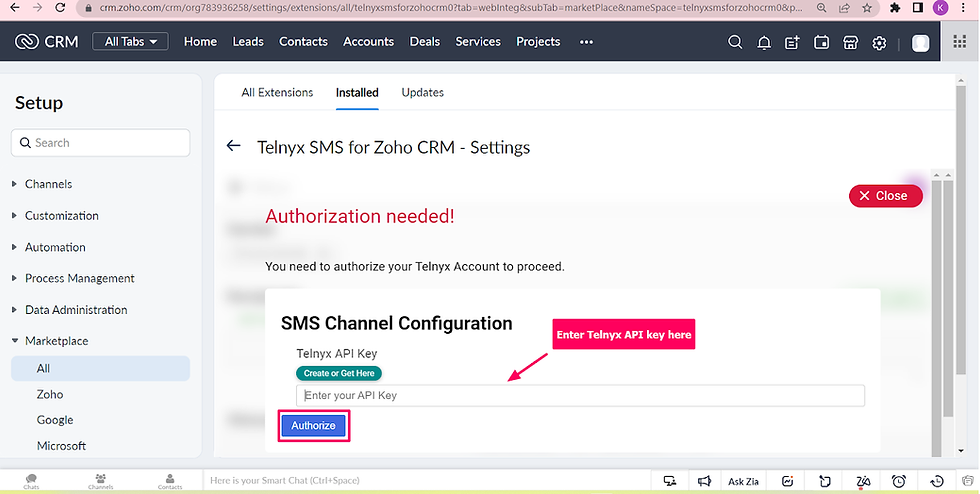Open the Setup gear icon
980x494 pixels.
tap(879, 43)
